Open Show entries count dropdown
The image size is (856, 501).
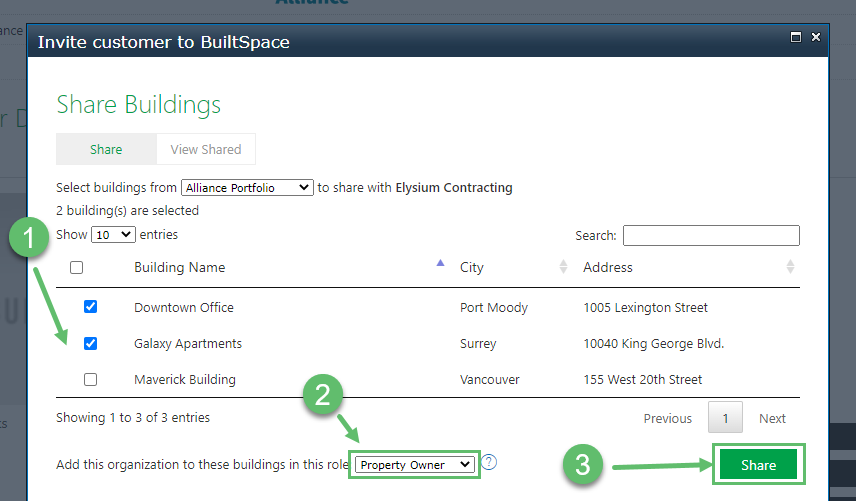pos(113,235)
